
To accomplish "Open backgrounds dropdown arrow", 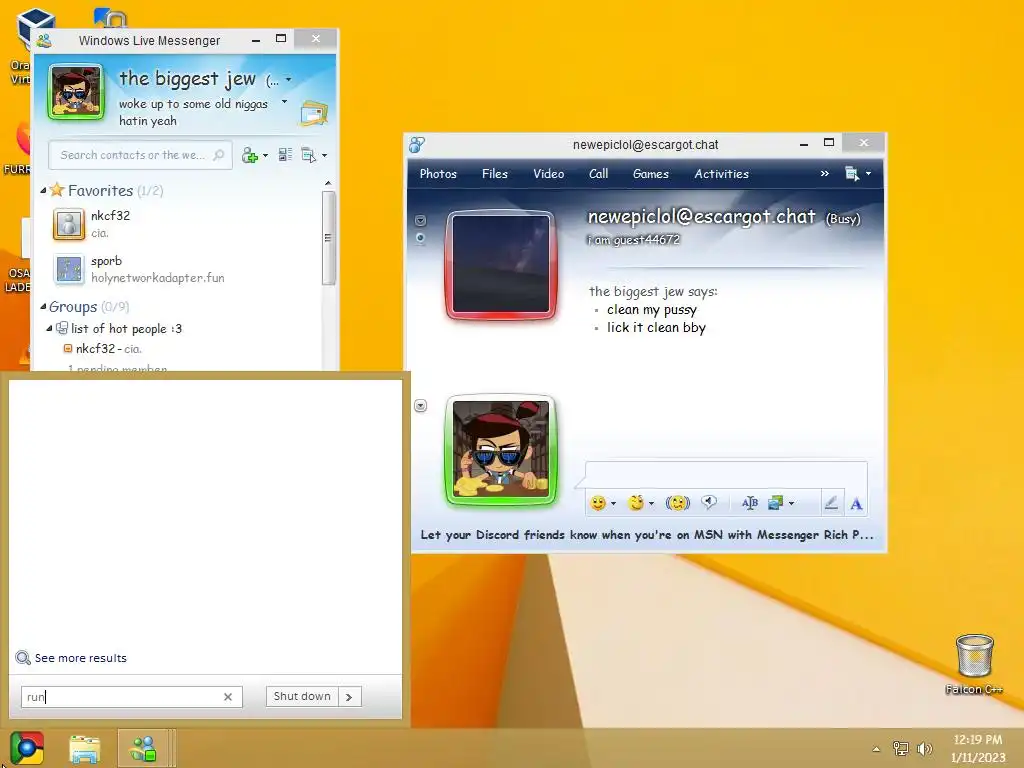I will [x=792, y=504].
